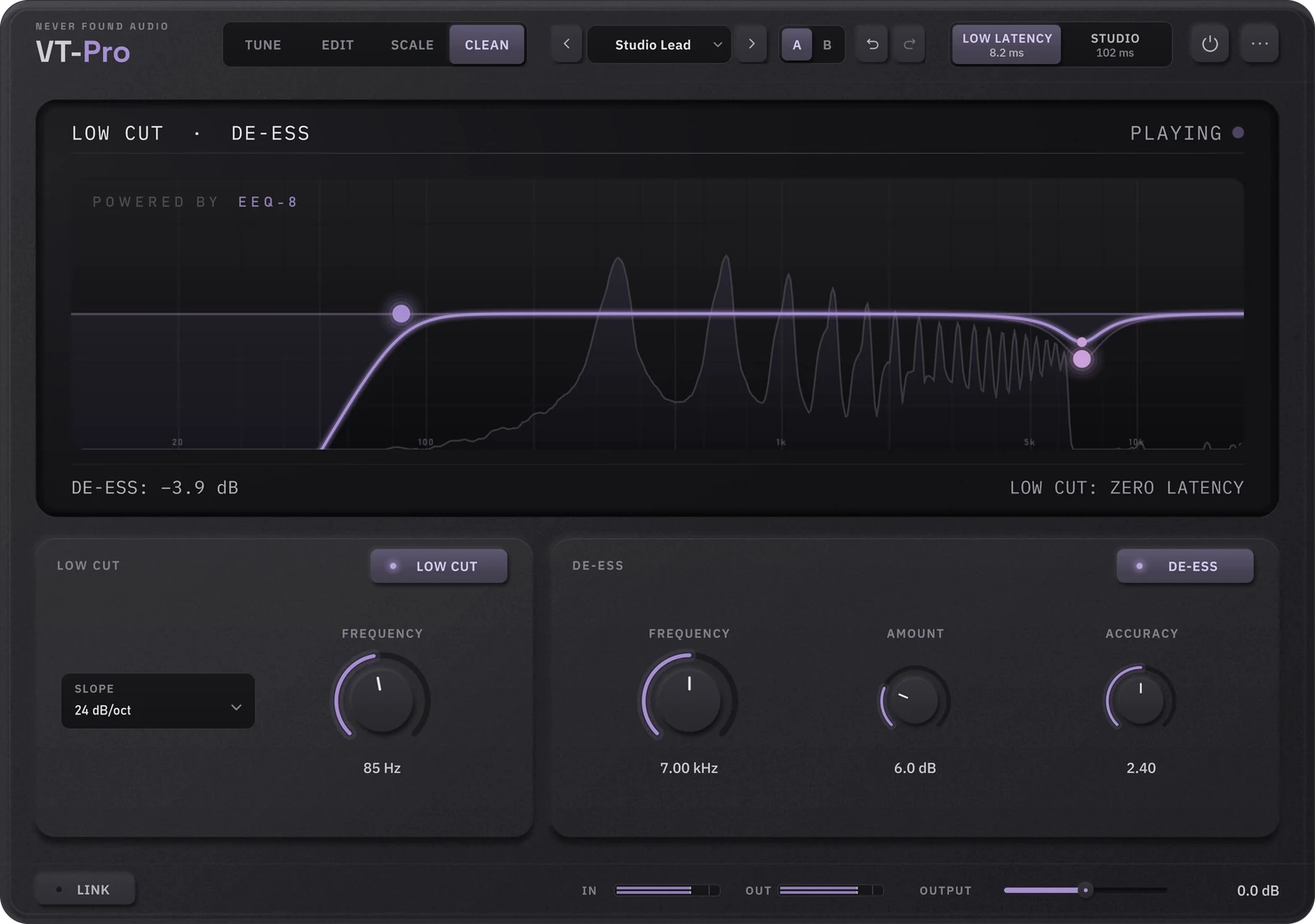This screenshot has width=1315, height=924.
Task: Click the De-Ess Frequency knob
Action: 689,699
